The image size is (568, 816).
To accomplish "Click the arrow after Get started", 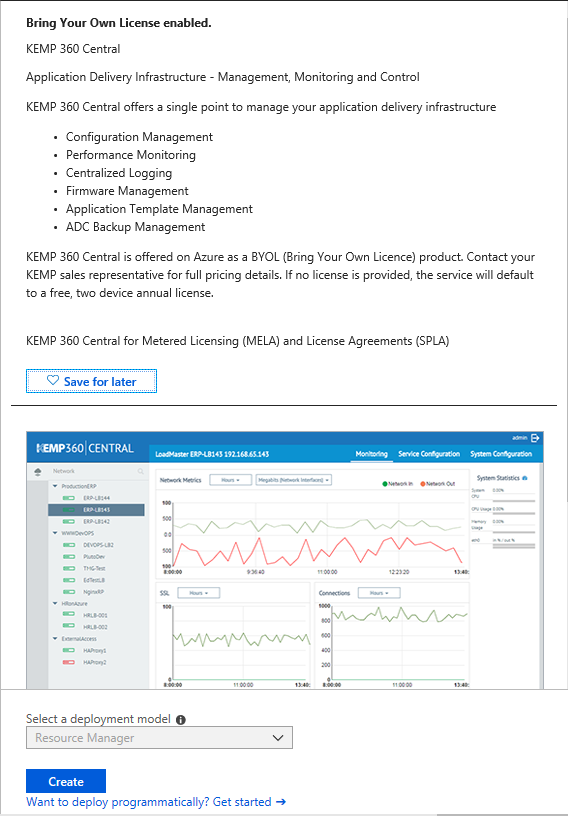I will coord(281,801).
